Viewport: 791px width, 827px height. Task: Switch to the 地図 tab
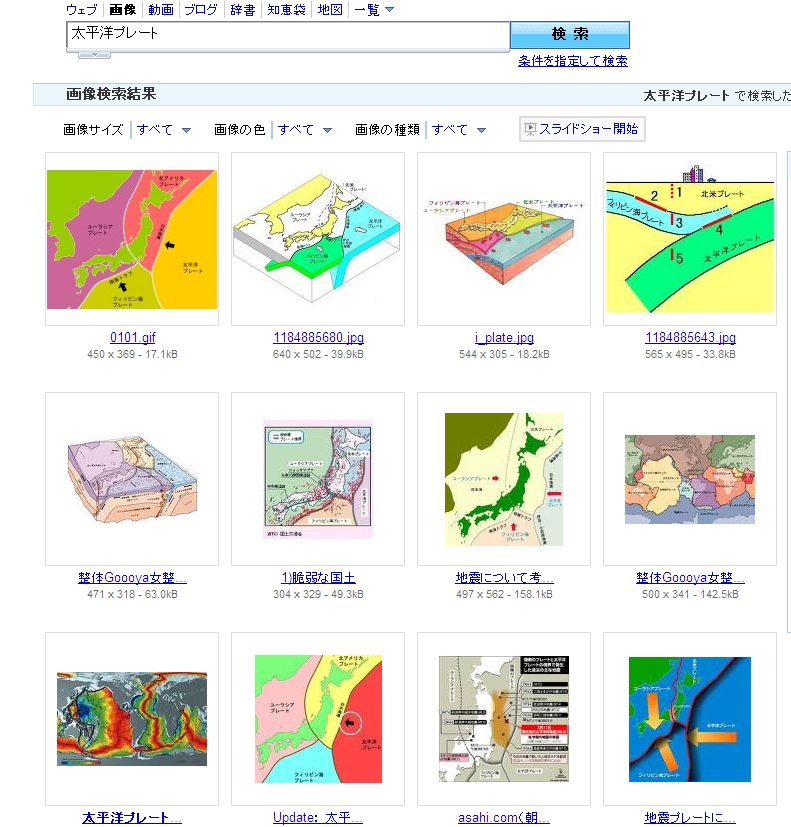click(330, 9)
